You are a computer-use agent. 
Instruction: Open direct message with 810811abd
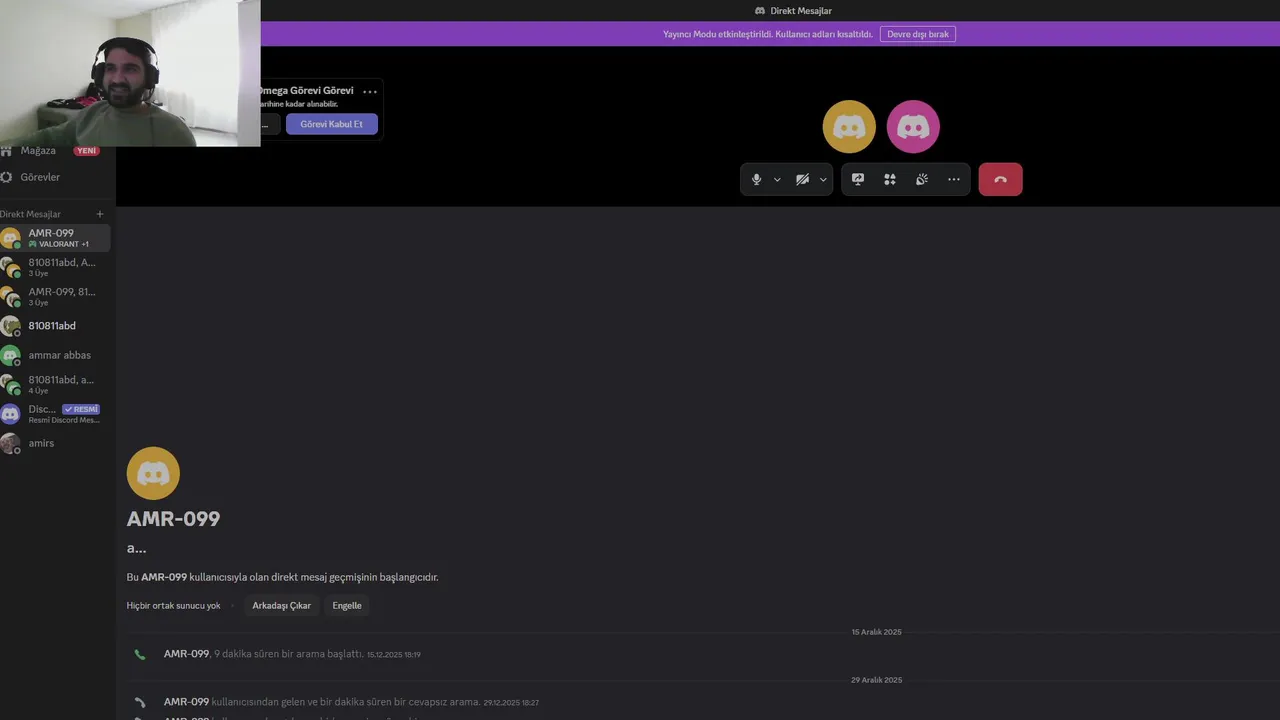click(55, 326)
